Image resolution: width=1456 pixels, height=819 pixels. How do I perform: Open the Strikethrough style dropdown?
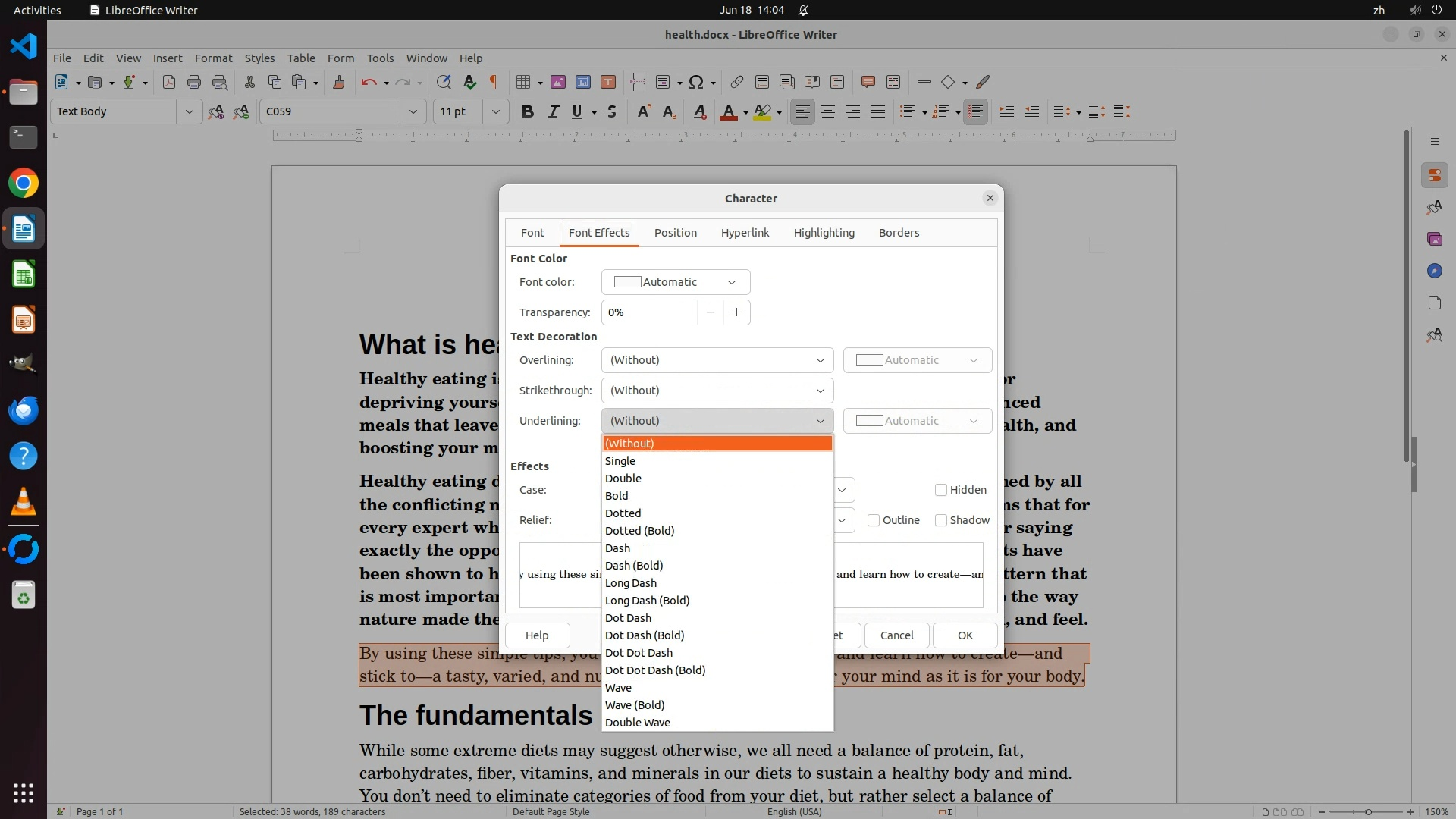[x=717, y=391]
